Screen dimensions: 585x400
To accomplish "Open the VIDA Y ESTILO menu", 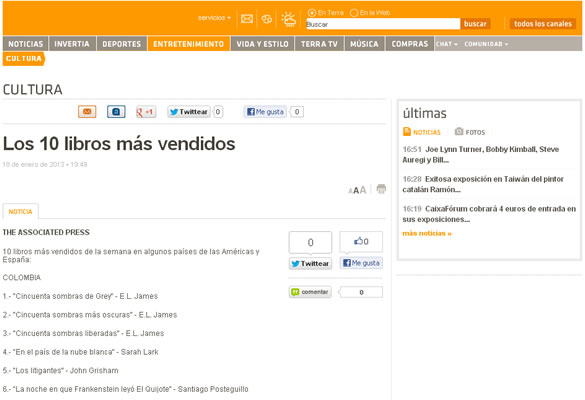I will tap(262, 44).
